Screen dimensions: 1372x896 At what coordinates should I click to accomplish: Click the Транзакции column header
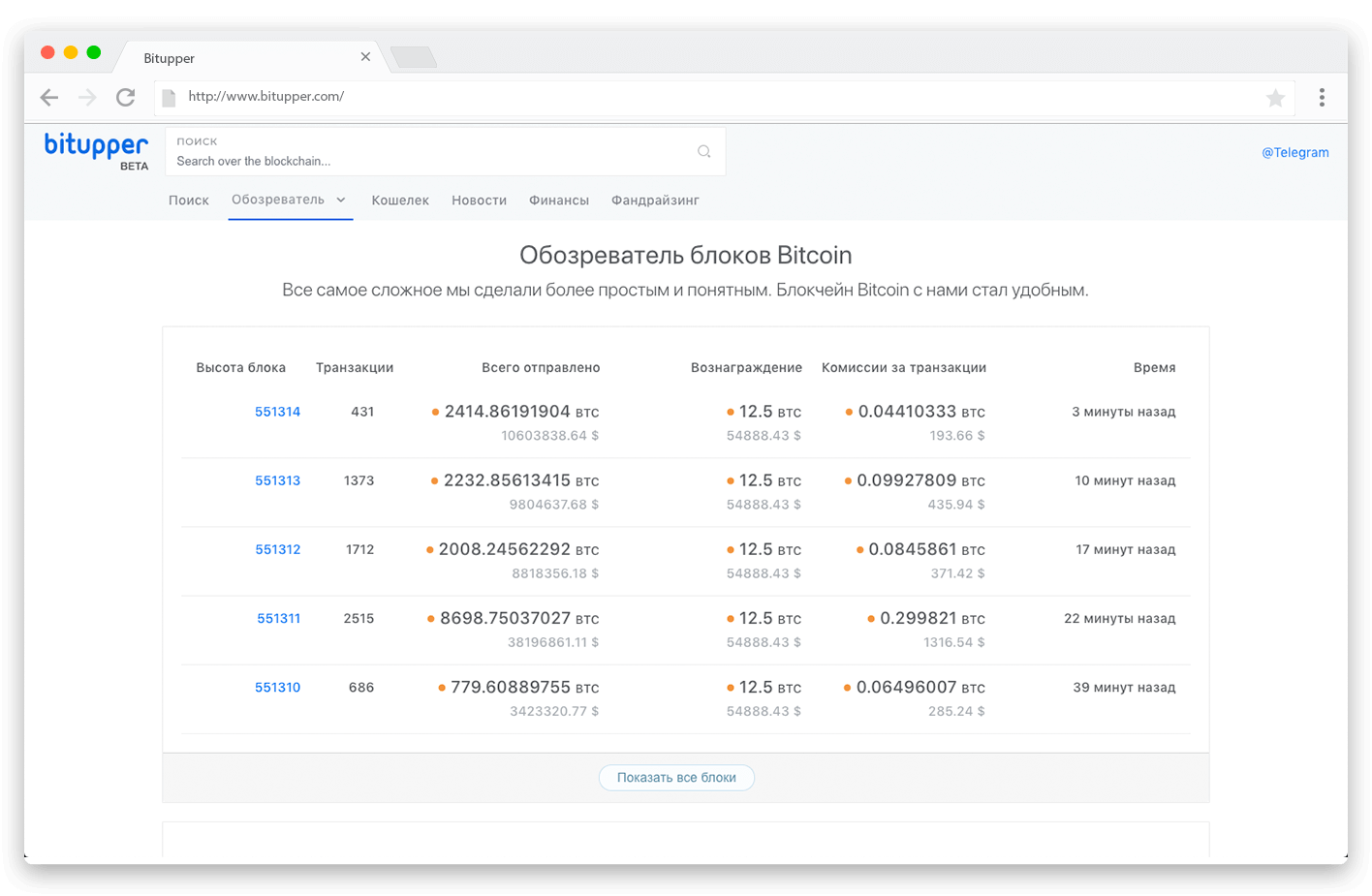coord(355,368)
